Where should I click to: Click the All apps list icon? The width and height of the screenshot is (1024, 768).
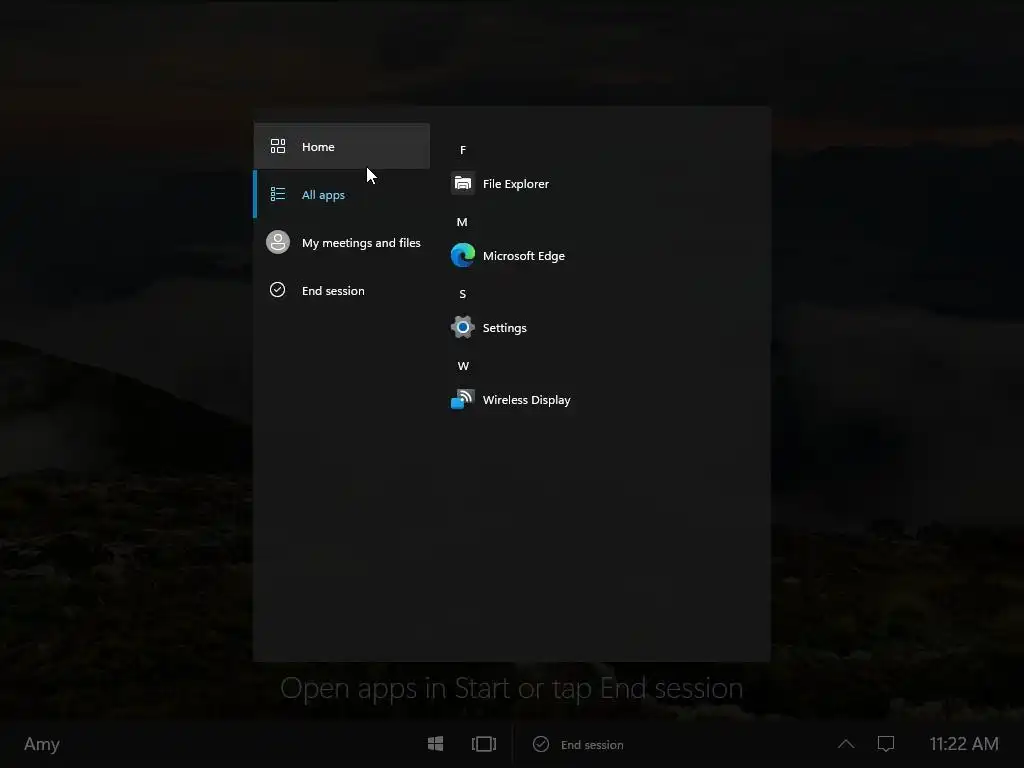click(278, 194)
